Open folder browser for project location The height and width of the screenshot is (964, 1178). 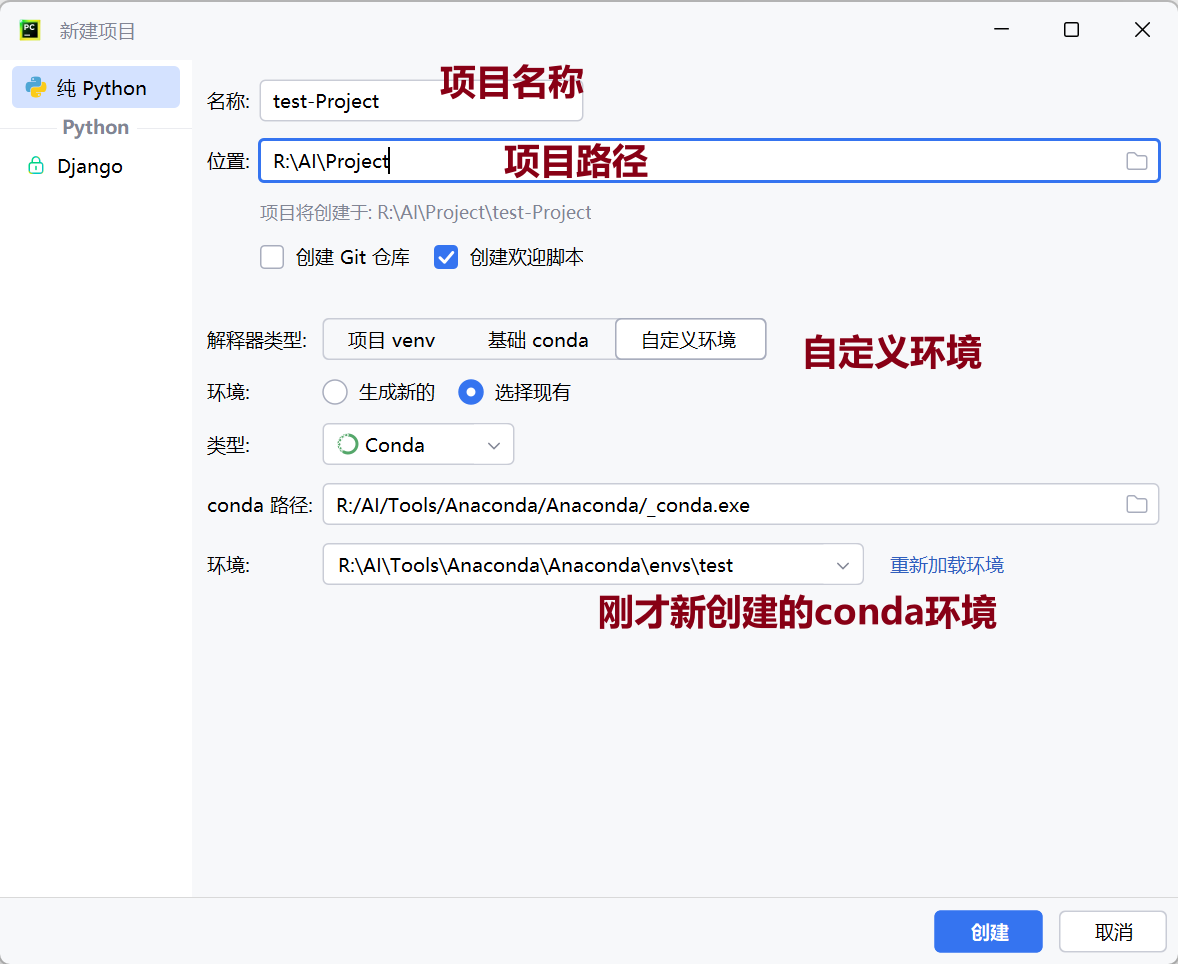tap(1136, 161)
